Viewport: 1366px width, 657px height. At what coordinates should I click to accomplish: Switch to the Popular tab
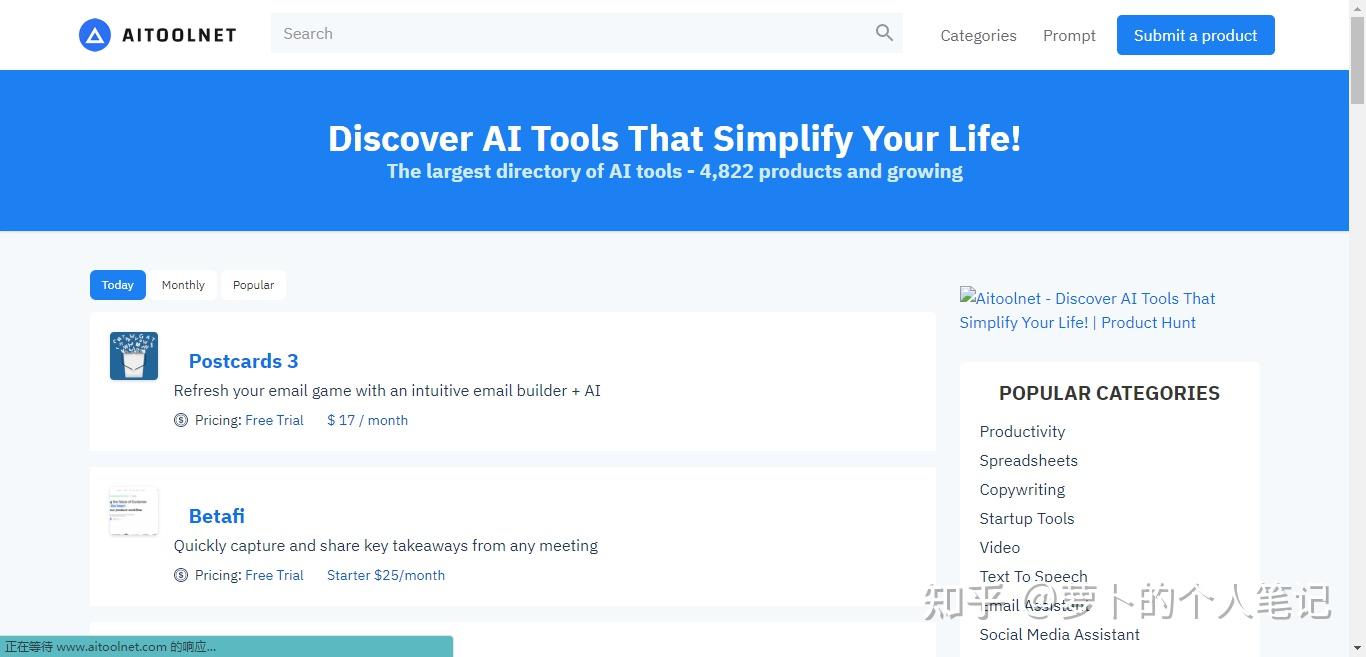click(254, 285)
